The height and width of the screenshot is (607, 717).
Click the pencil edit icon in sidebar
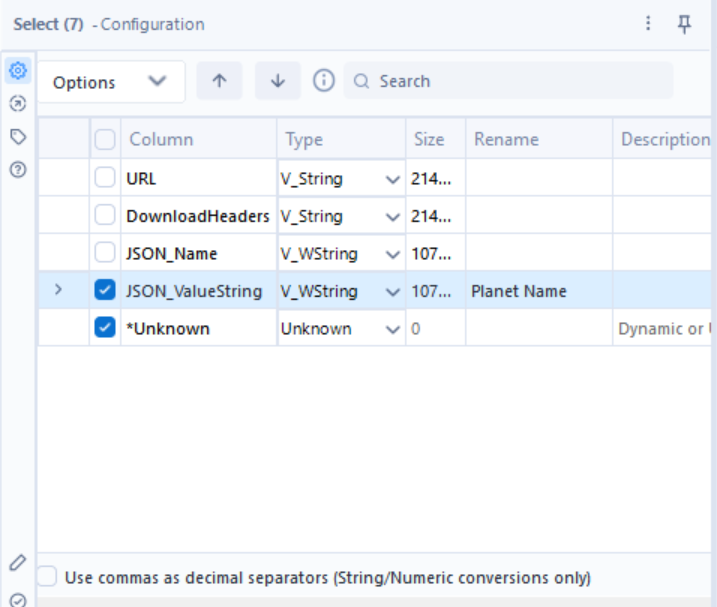[x=16, y=563]
